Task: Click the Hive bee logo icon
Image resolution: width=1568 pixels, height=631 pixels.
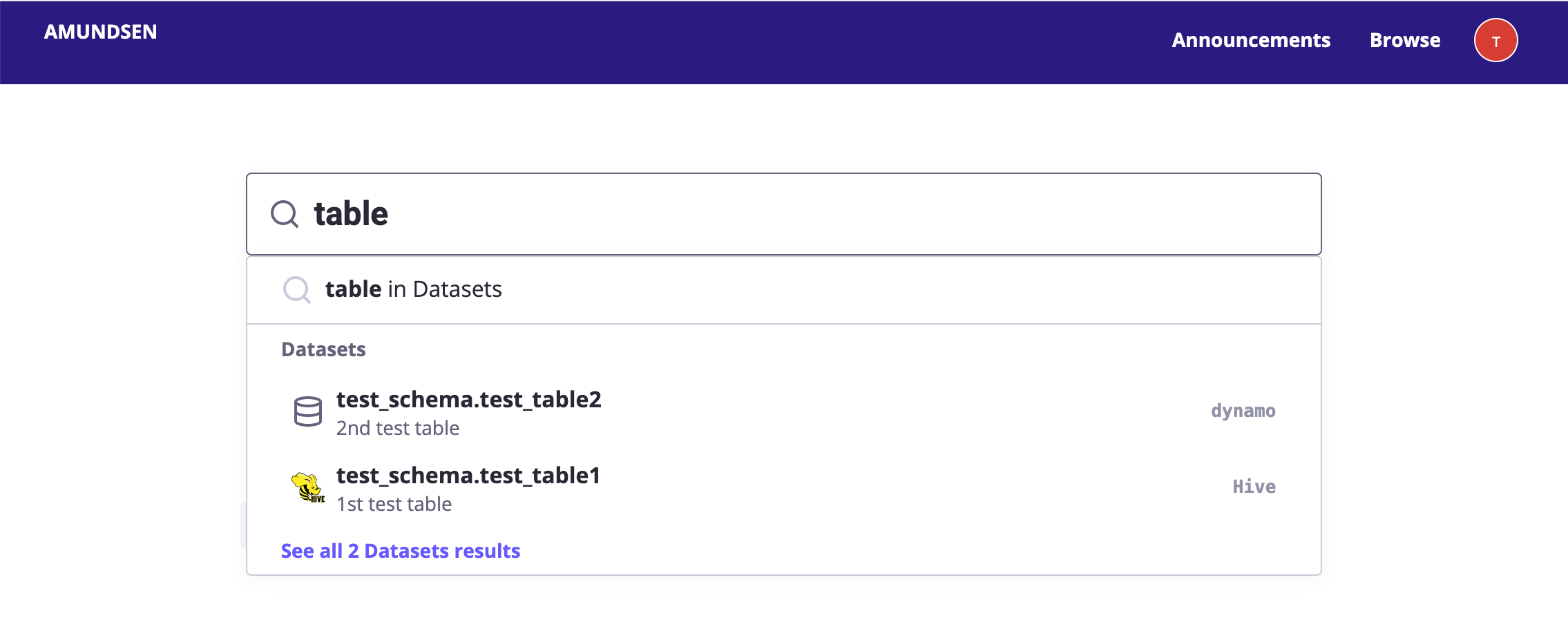Action: point(307,487)
